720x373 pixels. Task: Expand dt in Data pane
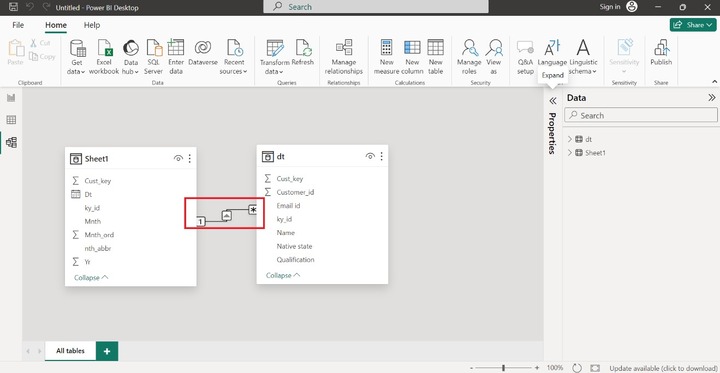pyautogui.click(x=570, y=139)
